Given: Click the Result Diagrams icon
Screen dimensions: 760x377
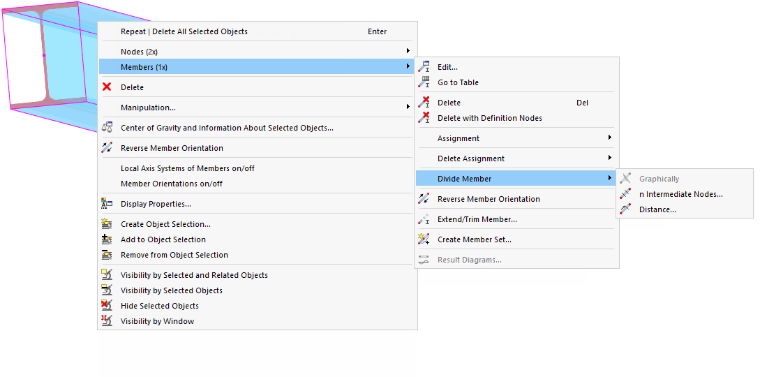Looking at the screenshot, I should (x=424, y=260).
